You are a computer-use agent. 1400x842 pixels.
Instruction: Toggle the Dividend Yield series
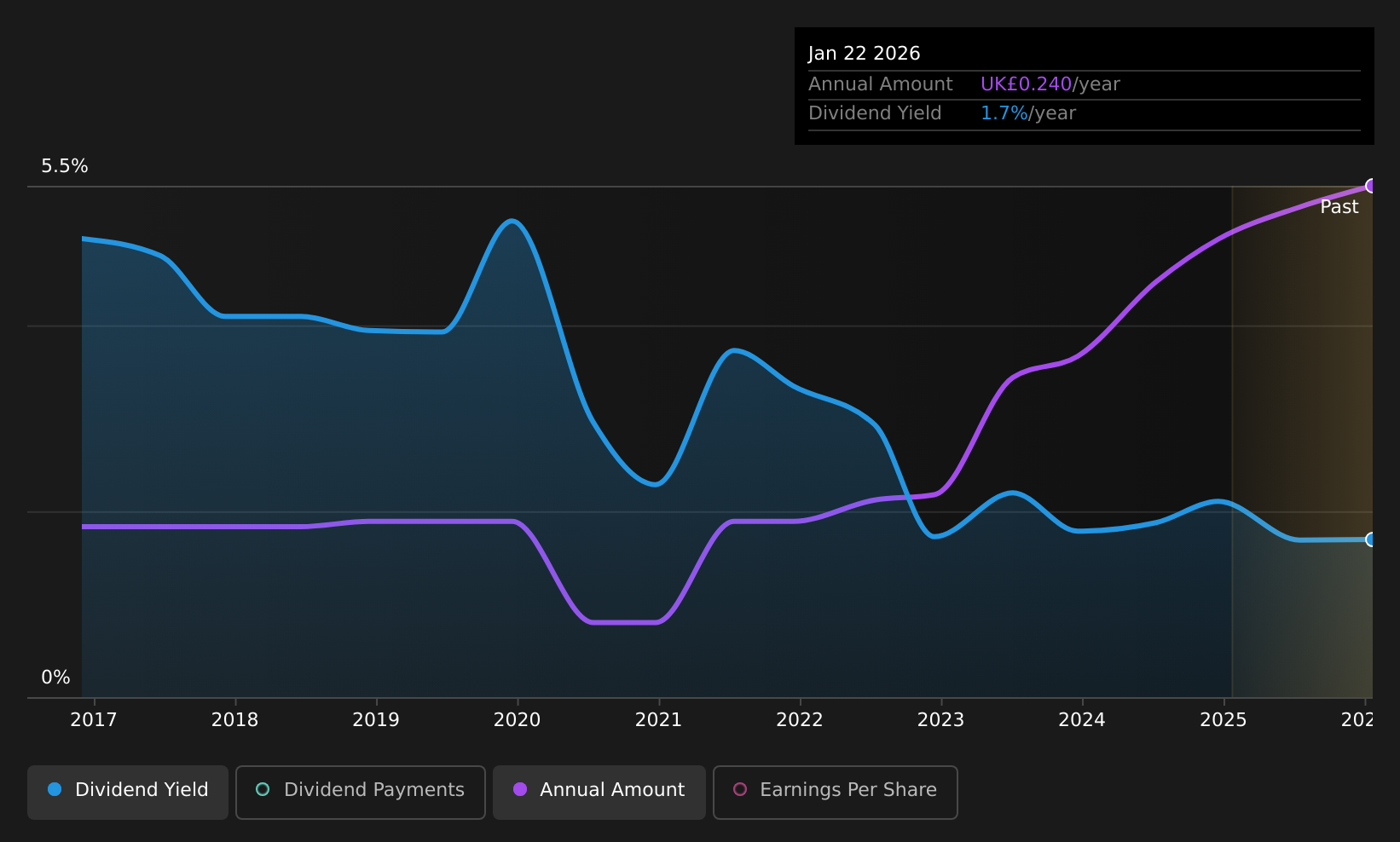128,792
